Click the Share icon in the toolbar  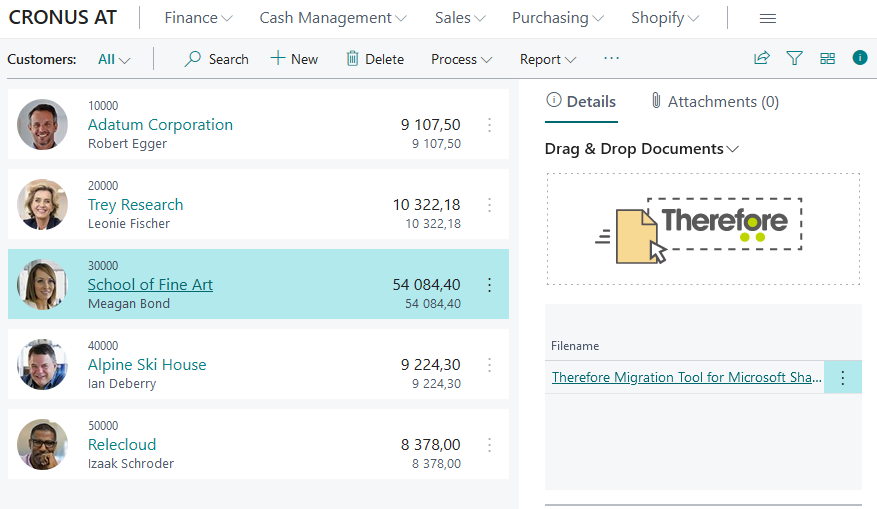[762, 59]
